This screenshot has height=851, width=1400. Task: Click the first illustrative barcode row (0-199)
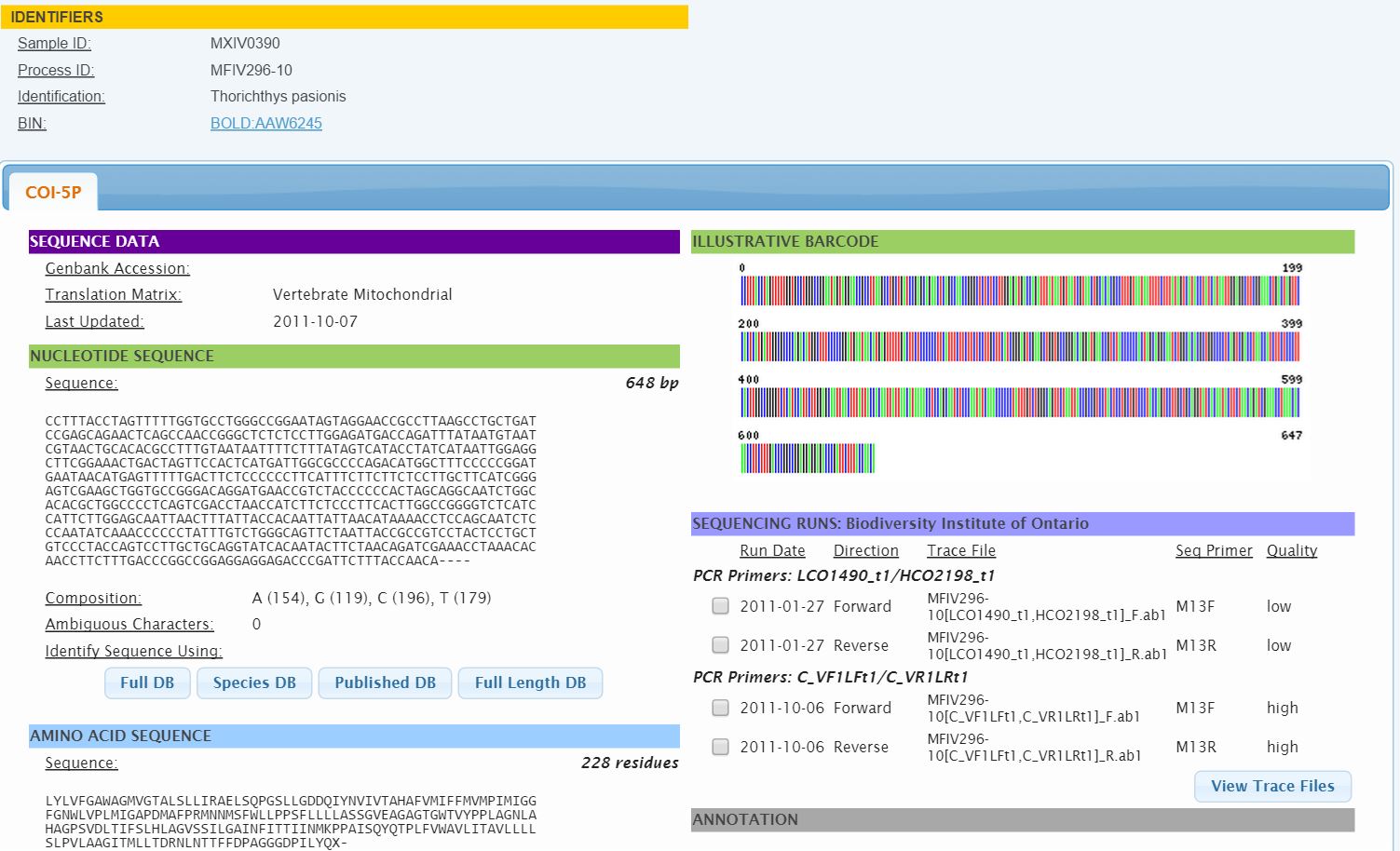click(1020, 291)
